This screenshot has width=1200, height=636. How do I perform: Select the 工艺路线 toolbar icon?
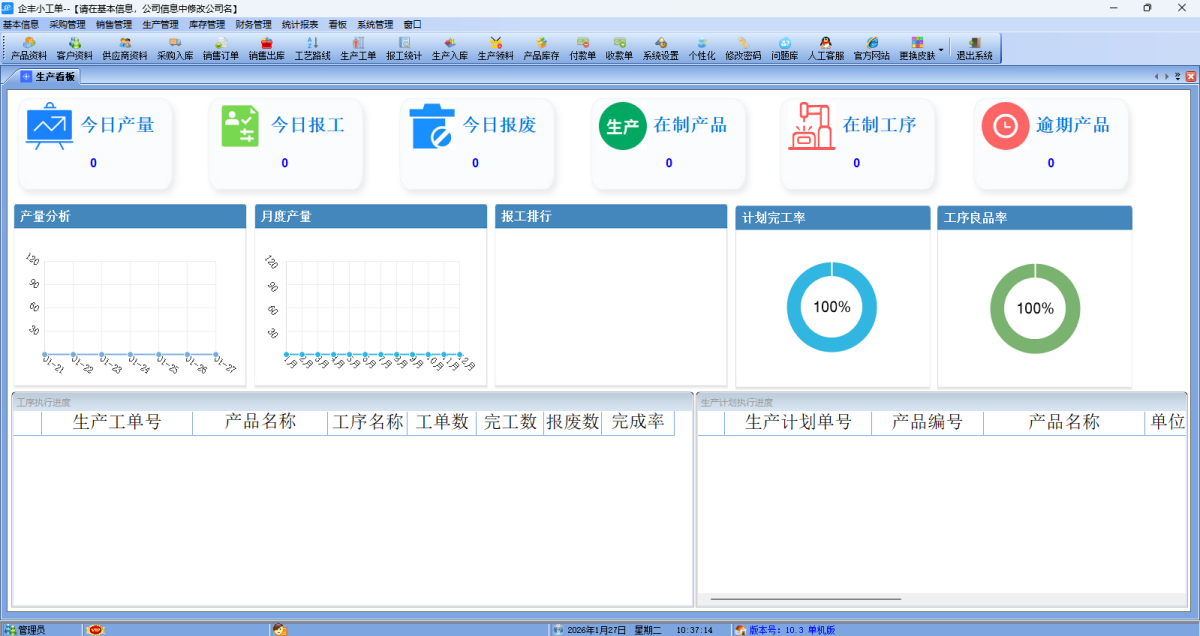312,48
